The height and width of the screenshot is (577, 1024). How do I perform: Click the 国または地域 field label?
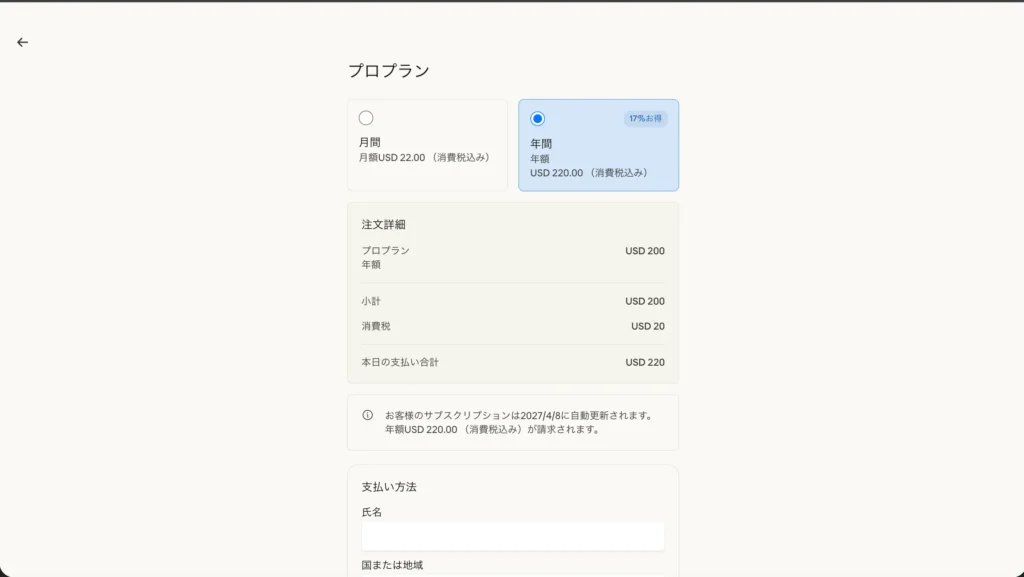(392, 565)
